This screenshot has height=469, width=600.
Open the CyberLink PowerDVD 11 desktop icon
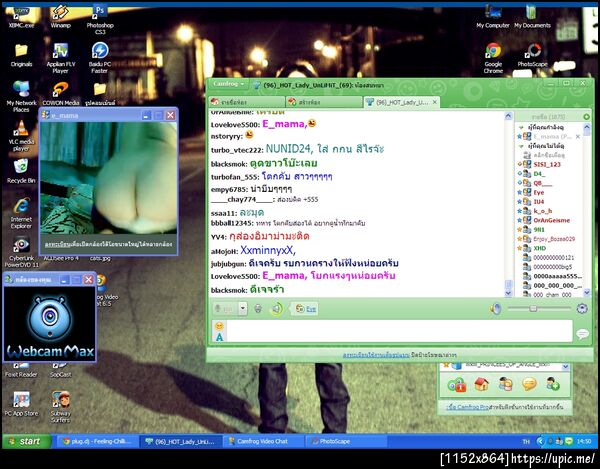coord(21,252)
